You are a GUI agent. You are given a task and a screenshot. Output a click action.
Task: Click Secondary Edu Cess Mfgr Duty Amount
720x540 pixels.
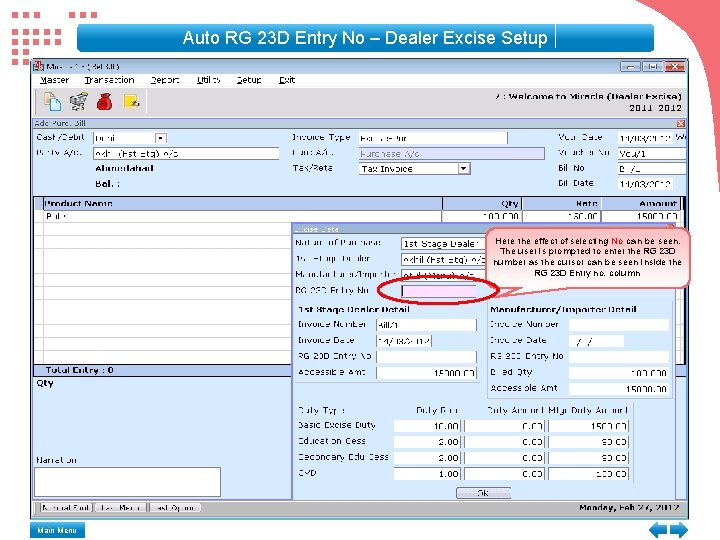tap(588, 458)
